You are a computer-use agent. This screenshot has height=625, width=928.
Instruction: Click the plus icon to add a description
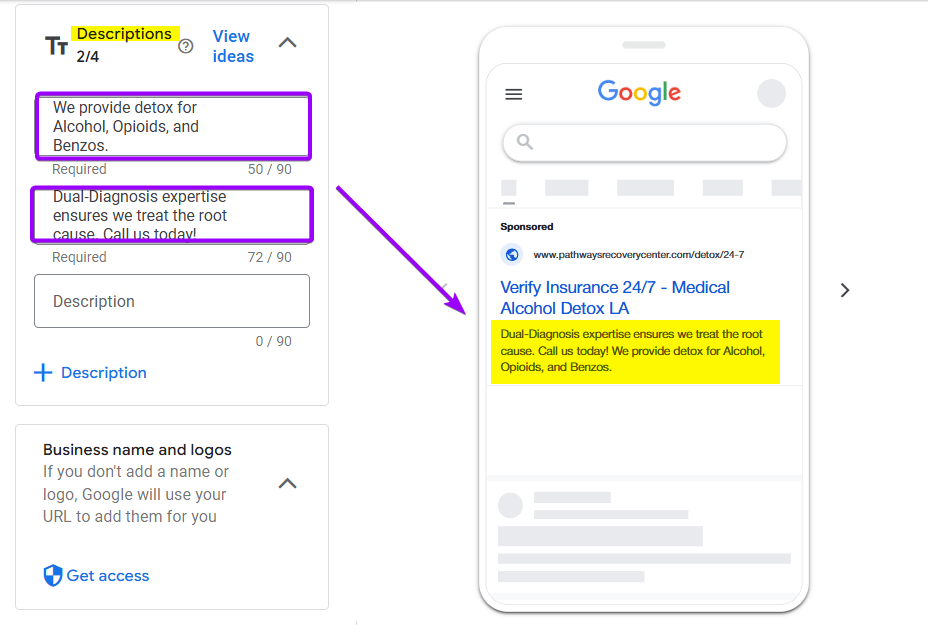41,372
